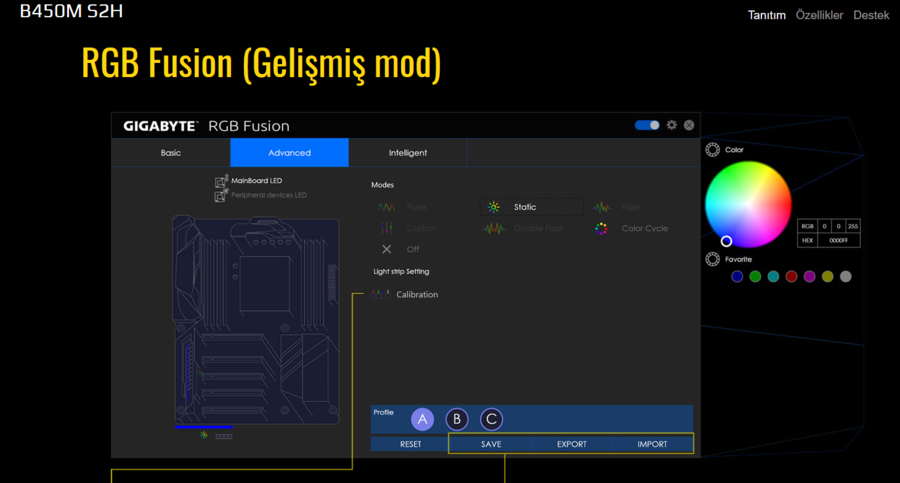This screenshot has height=483, width=900.
Task: Click the RESET button
Action: (410, 444)
